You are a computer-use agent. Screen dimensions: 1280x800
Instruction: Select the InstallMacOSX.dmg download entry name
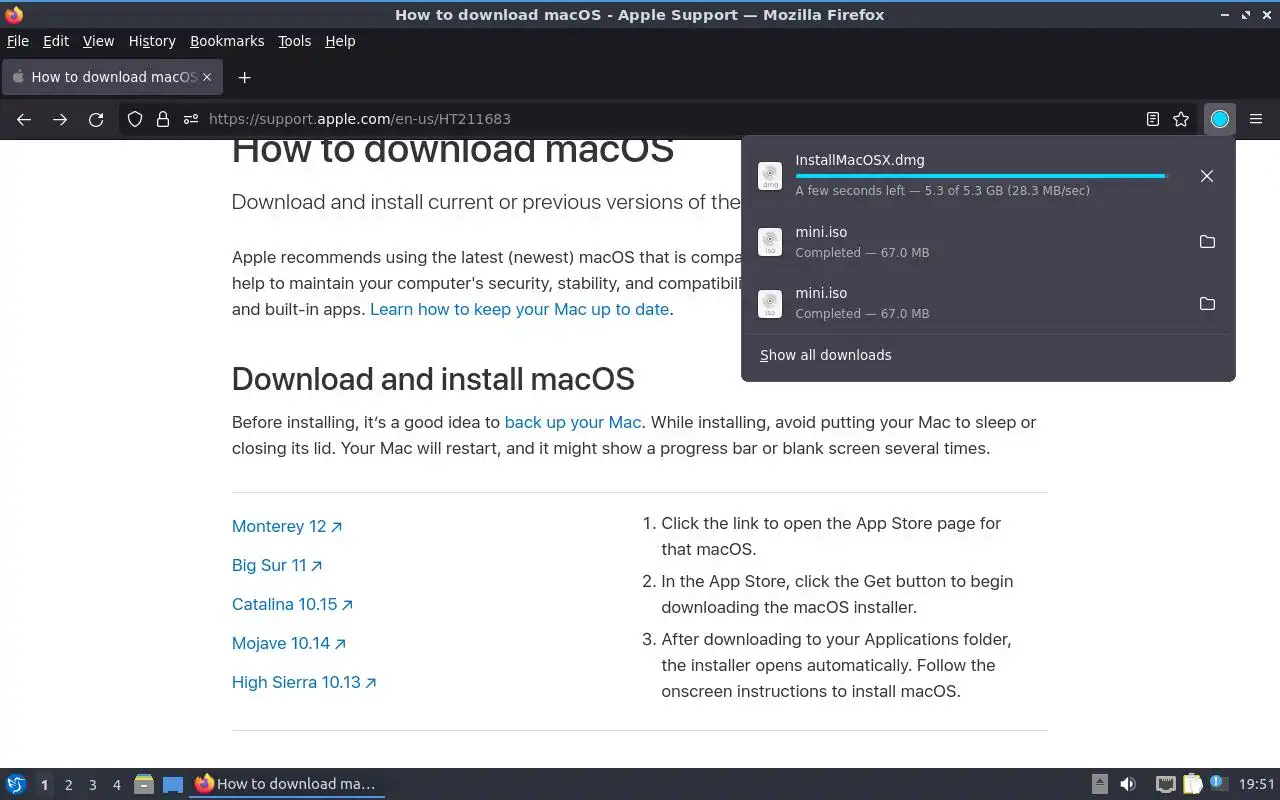click(860, 160)
